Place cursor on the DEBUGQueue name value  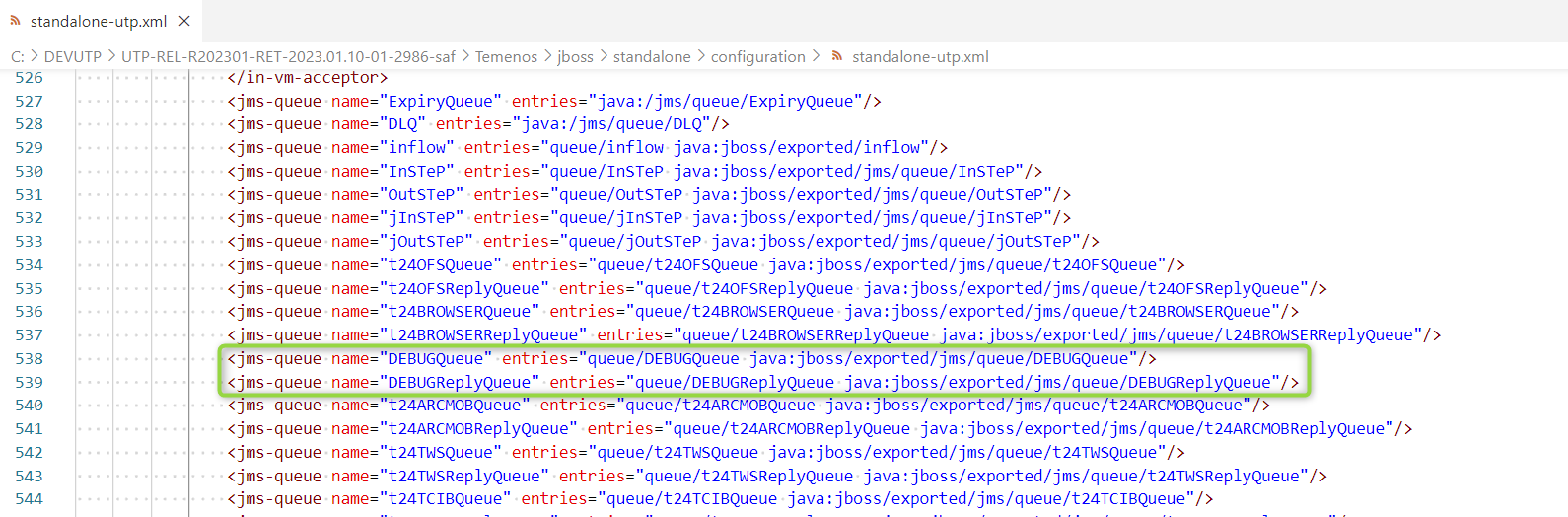point(436,358)
